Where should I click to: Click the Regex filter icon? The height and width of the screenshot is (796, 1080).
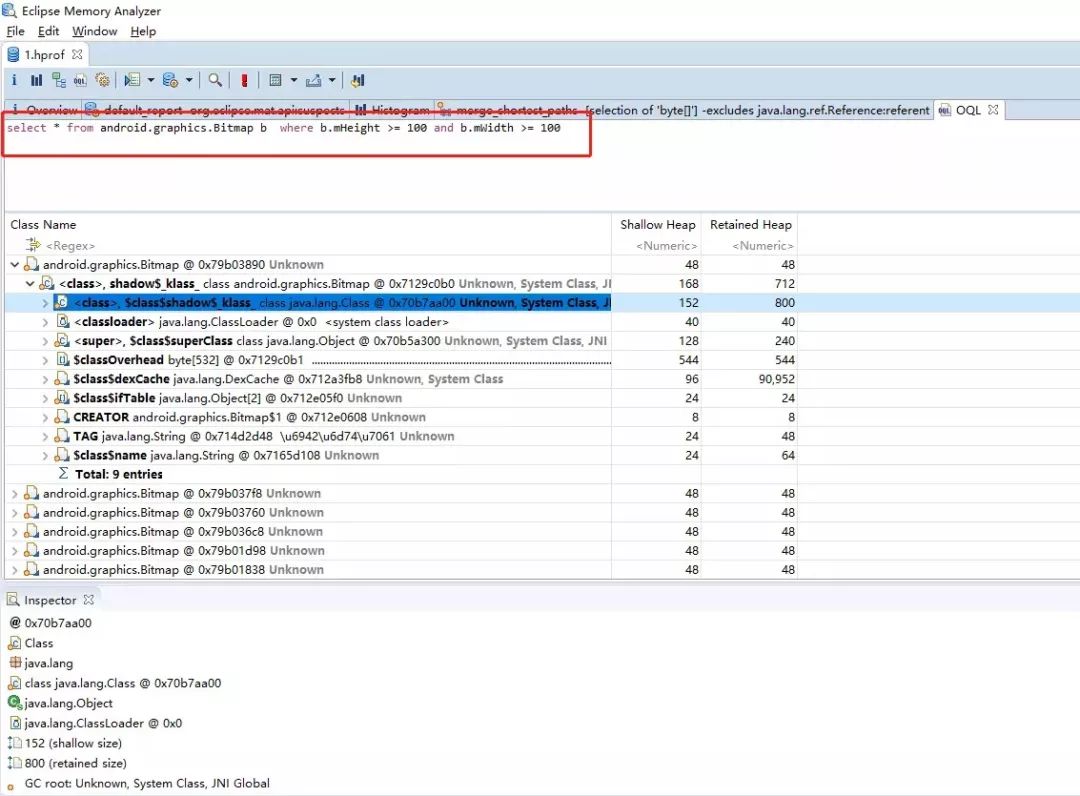coord(32,244)
